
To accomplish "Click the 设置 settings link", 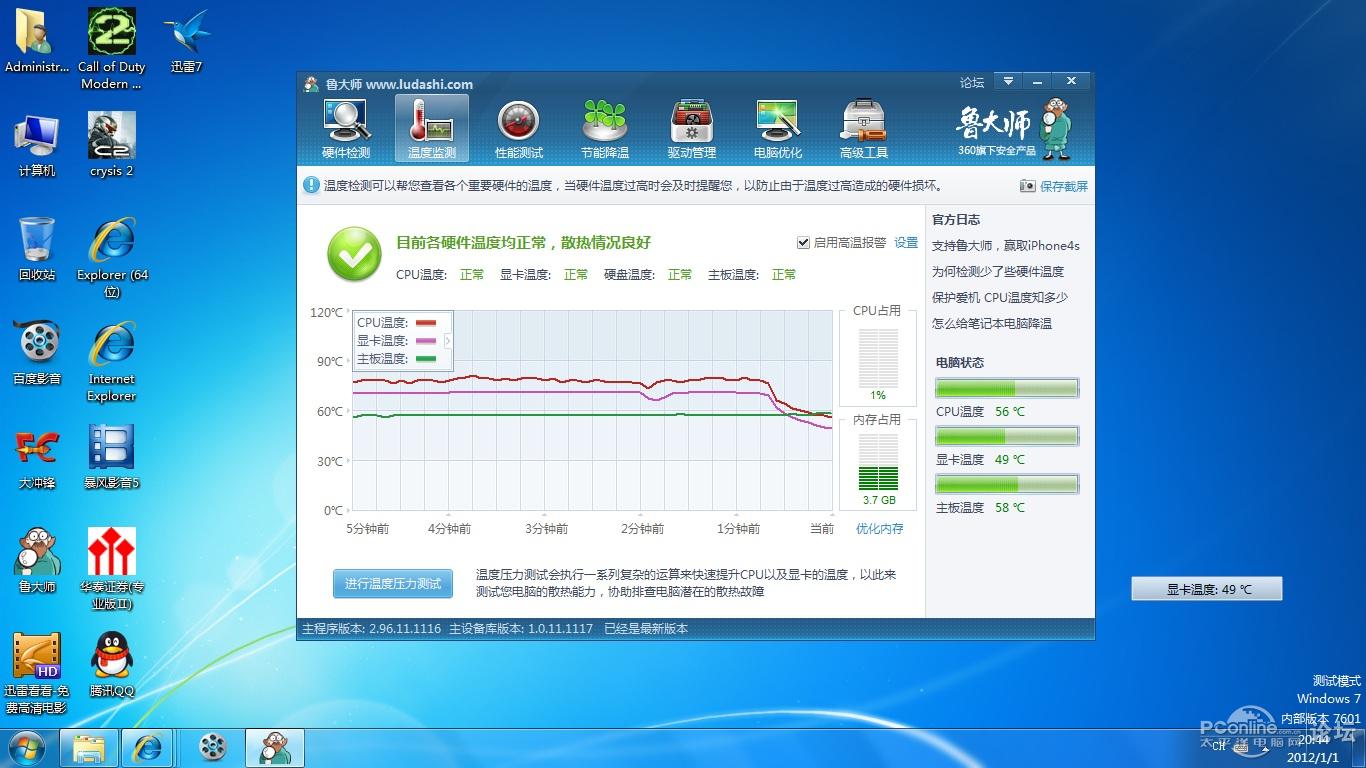I will coord(906,243).
